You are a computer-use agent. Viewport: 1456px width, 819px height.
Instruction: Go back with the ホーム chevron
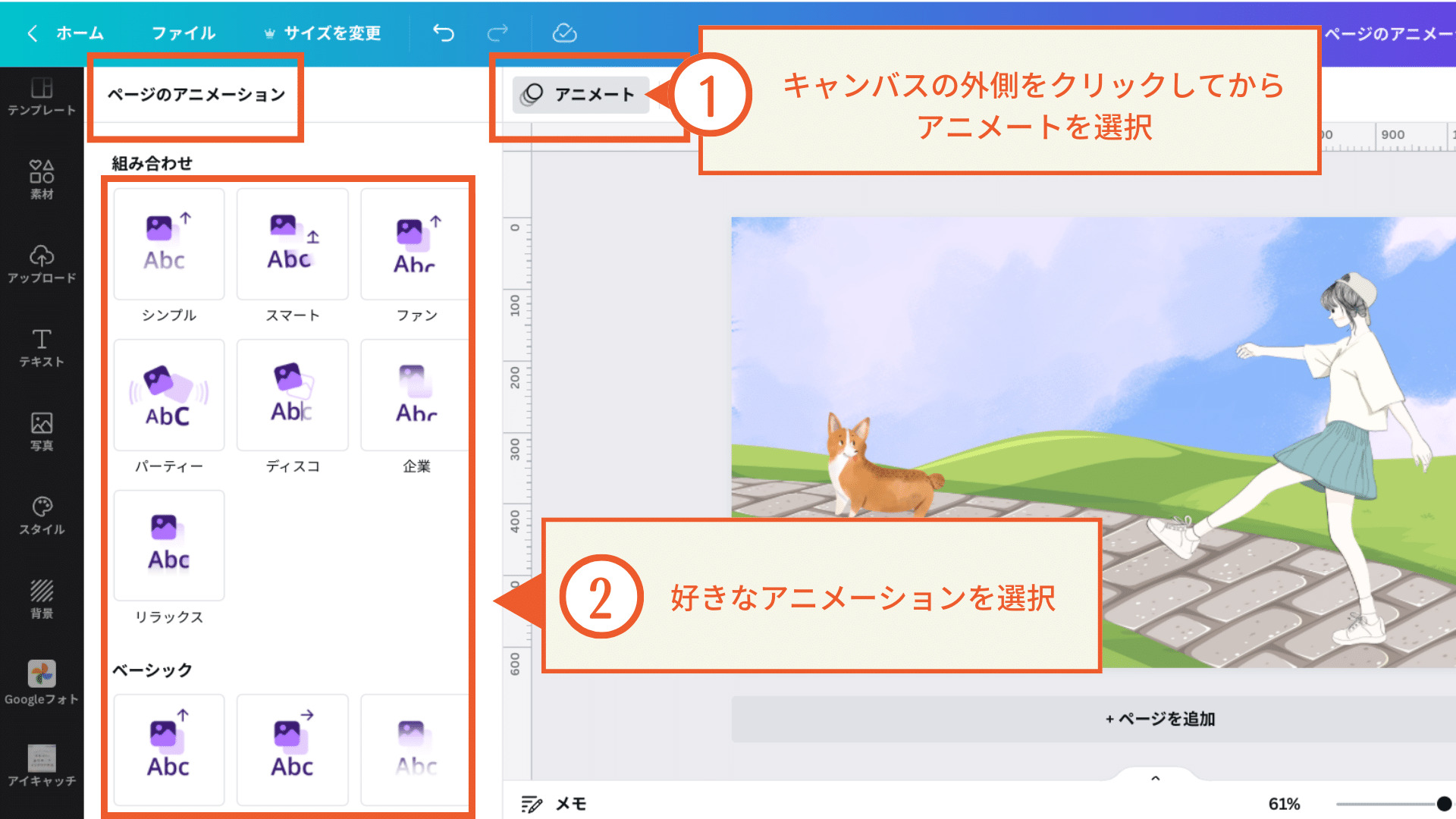[x=33, y=33]
